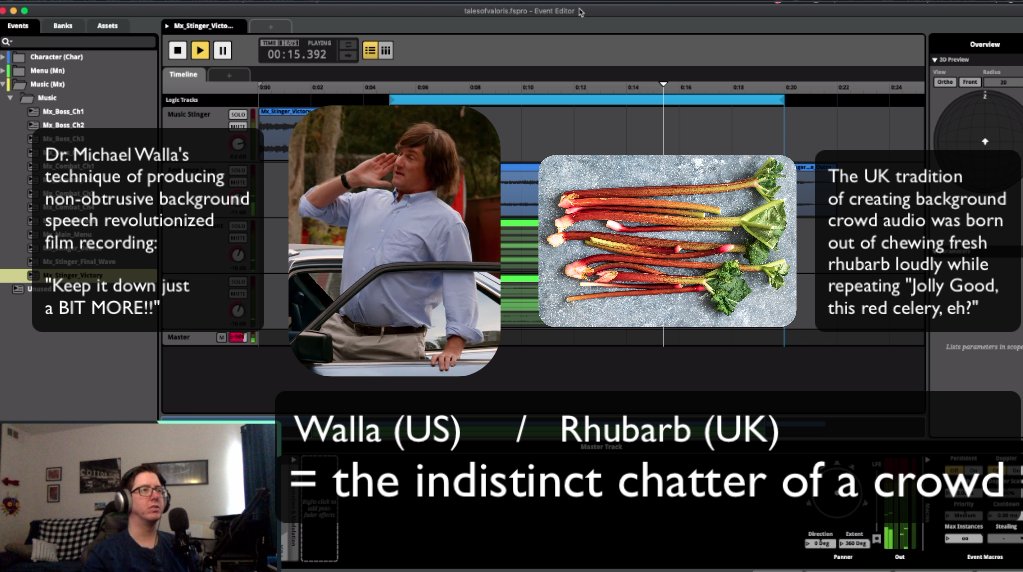Click the Direction 0 Deg field
This screenshot has height=572, width=1023.
pos(820,543)
